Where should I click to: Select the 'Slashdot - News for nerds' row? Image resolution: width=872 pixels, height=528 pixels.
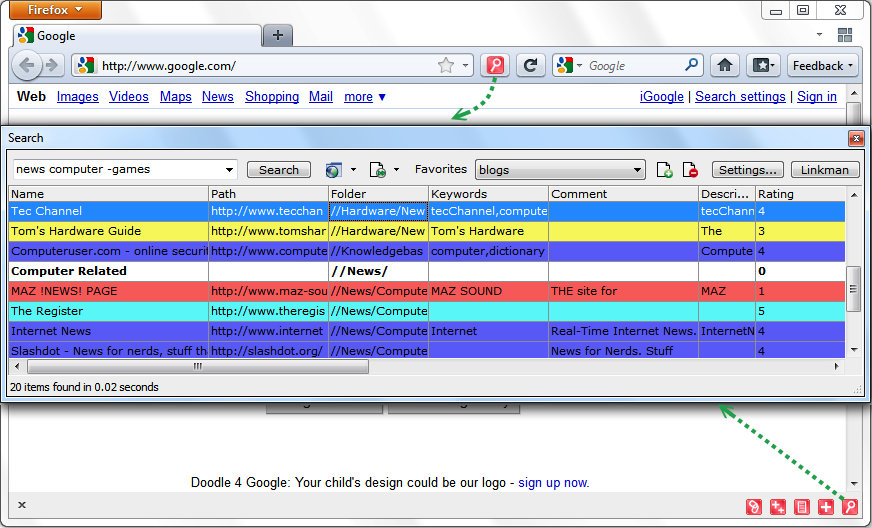[427, 351]
